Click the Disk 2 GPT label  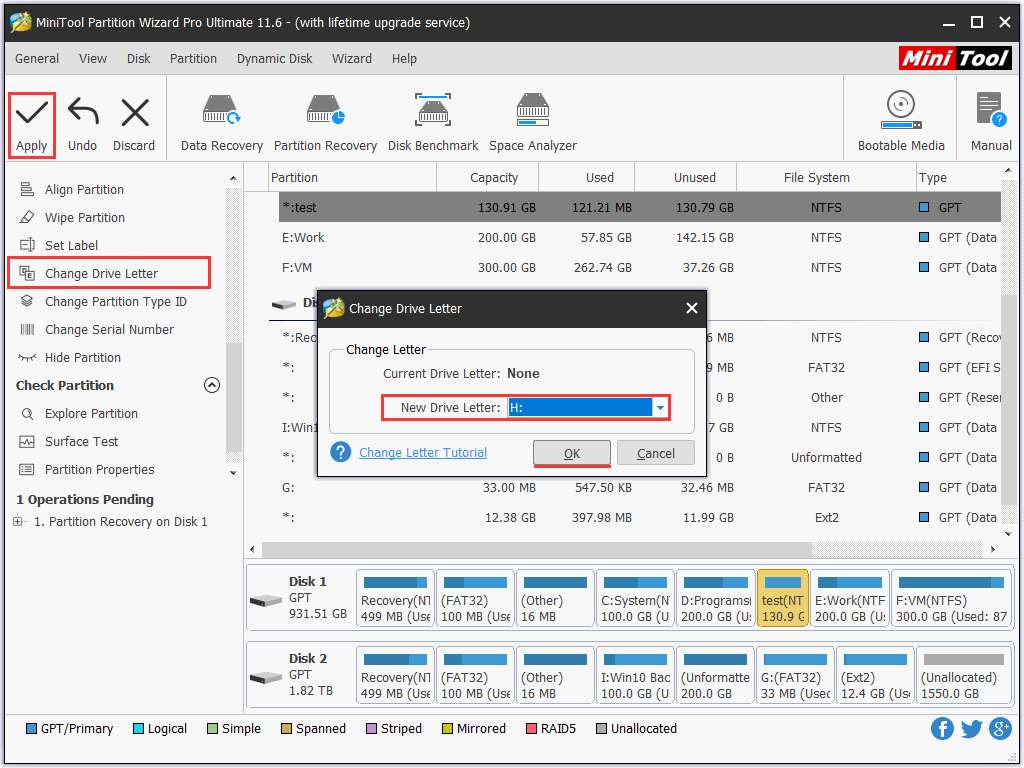tap(300, 675)
